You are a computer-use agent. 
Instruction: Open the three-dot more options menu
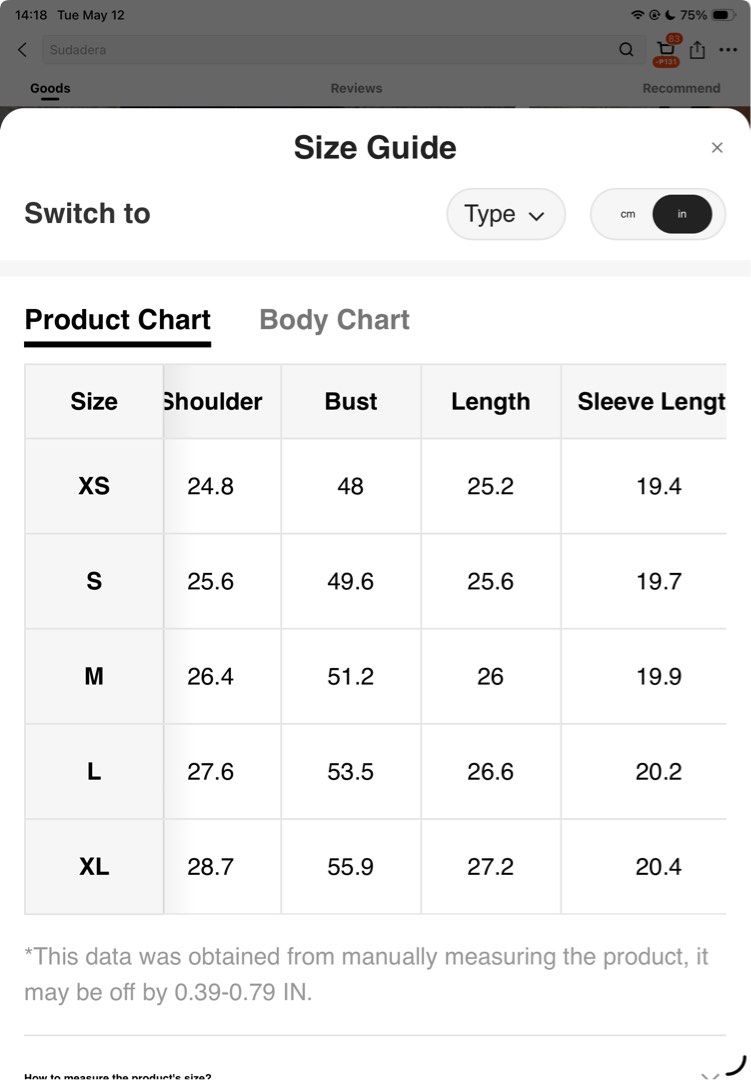(728, 50)
